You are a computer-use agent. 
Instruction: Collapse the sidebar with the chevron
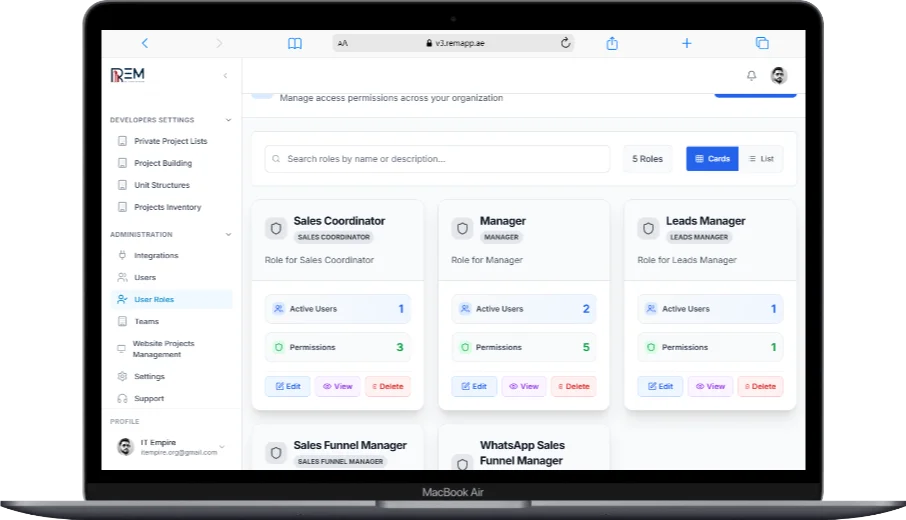tap(225, 76)
